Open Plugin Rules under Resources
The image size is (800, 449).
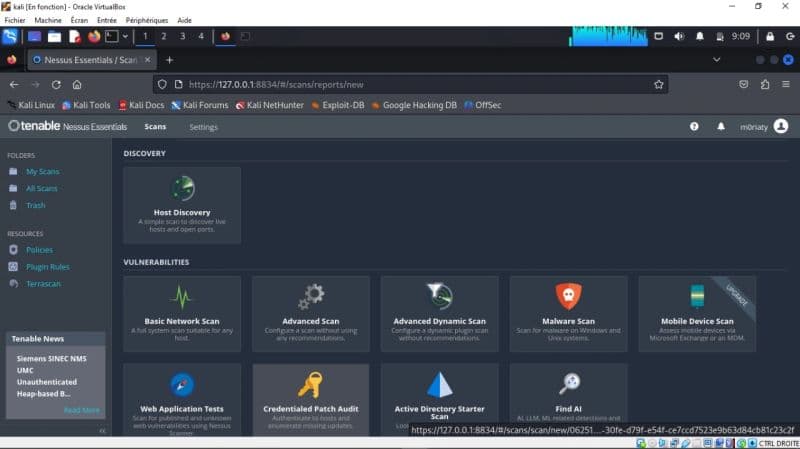pos(47,267)
